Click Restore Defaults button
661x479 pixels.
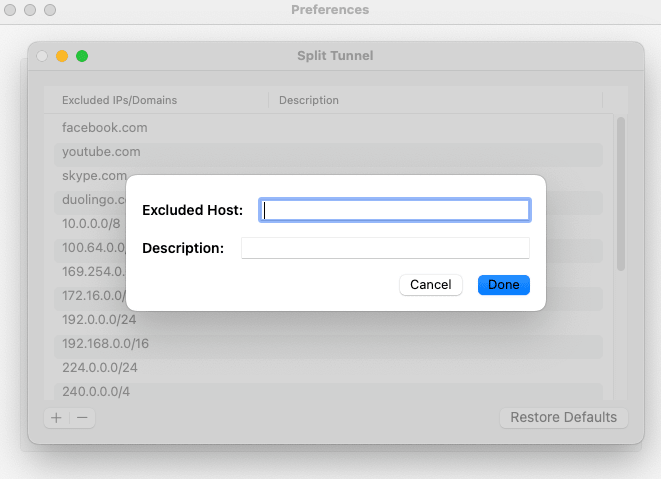(x=564, y=417)
